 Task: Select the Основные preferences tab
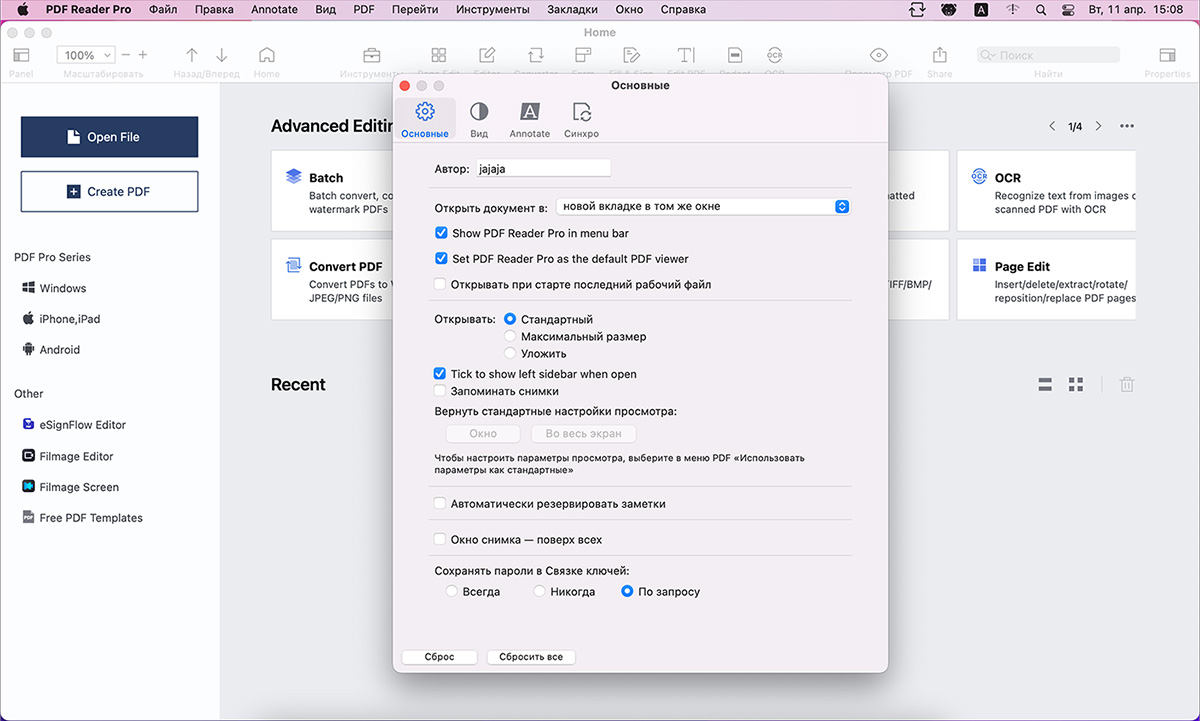click(x=425, y=119)
